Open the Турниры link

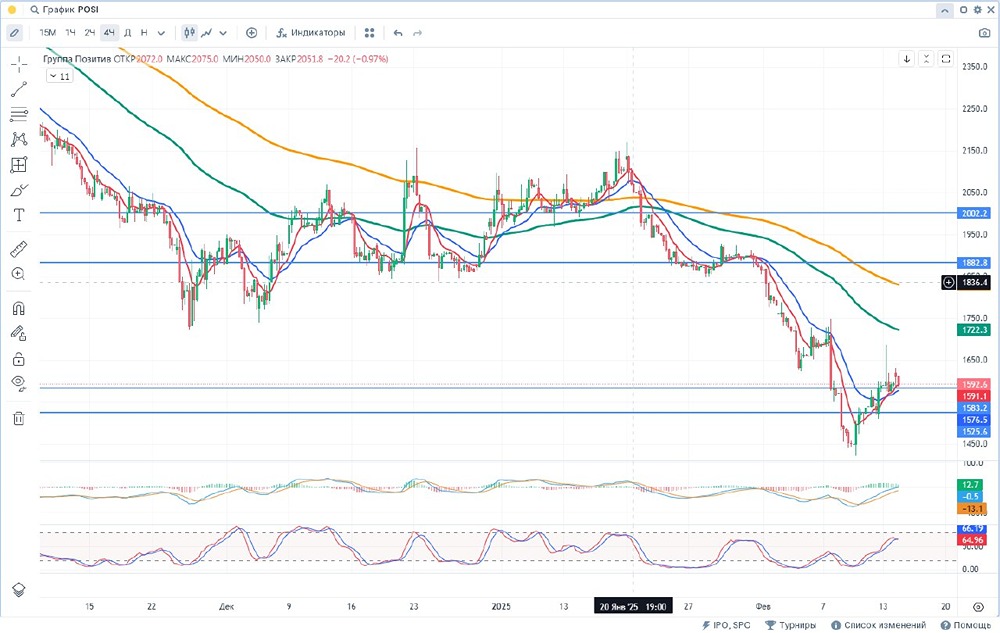tap(790, 625)
